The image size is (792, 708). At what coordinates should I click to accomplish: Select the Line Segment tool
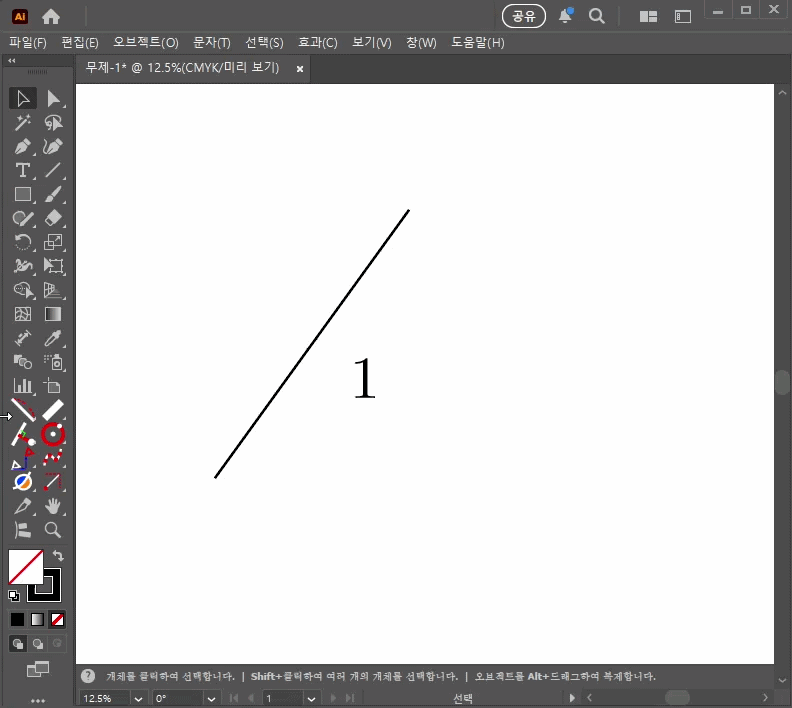pyautogui.click(x=53, y=171)
